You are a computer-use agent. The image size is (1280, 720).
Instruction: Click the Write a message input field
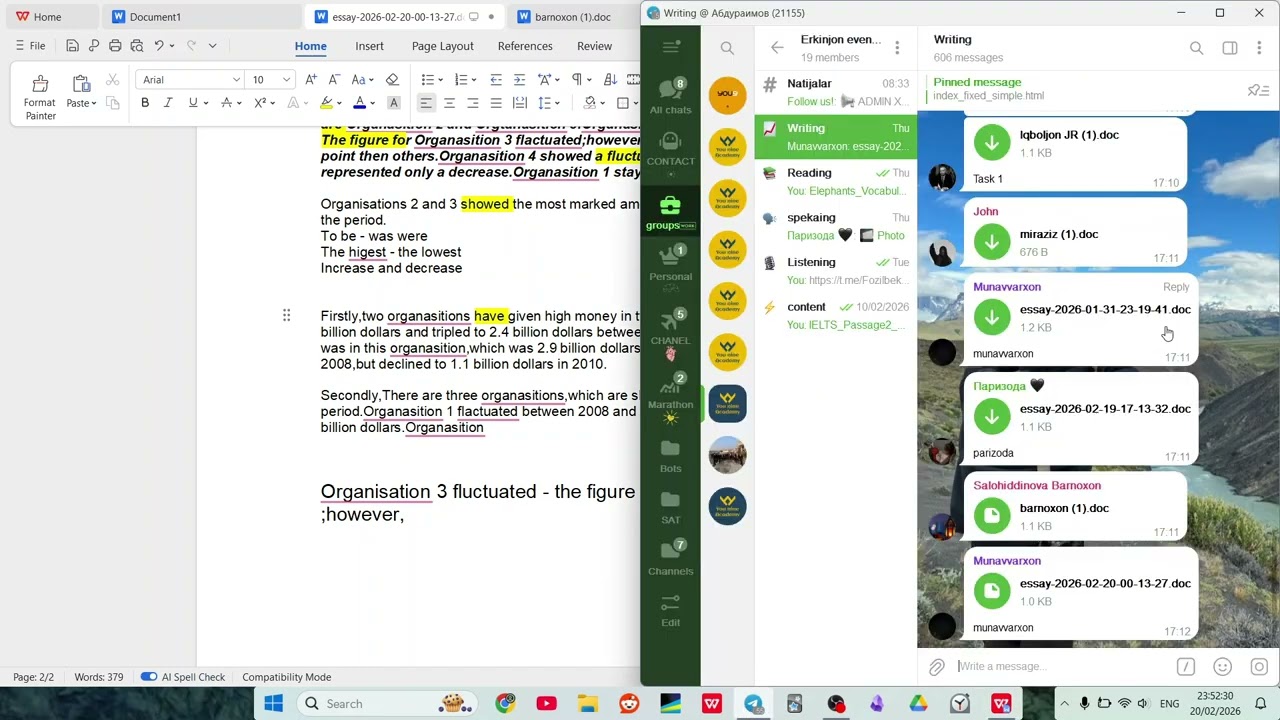pyautogui.click(x=1060, y=667)
